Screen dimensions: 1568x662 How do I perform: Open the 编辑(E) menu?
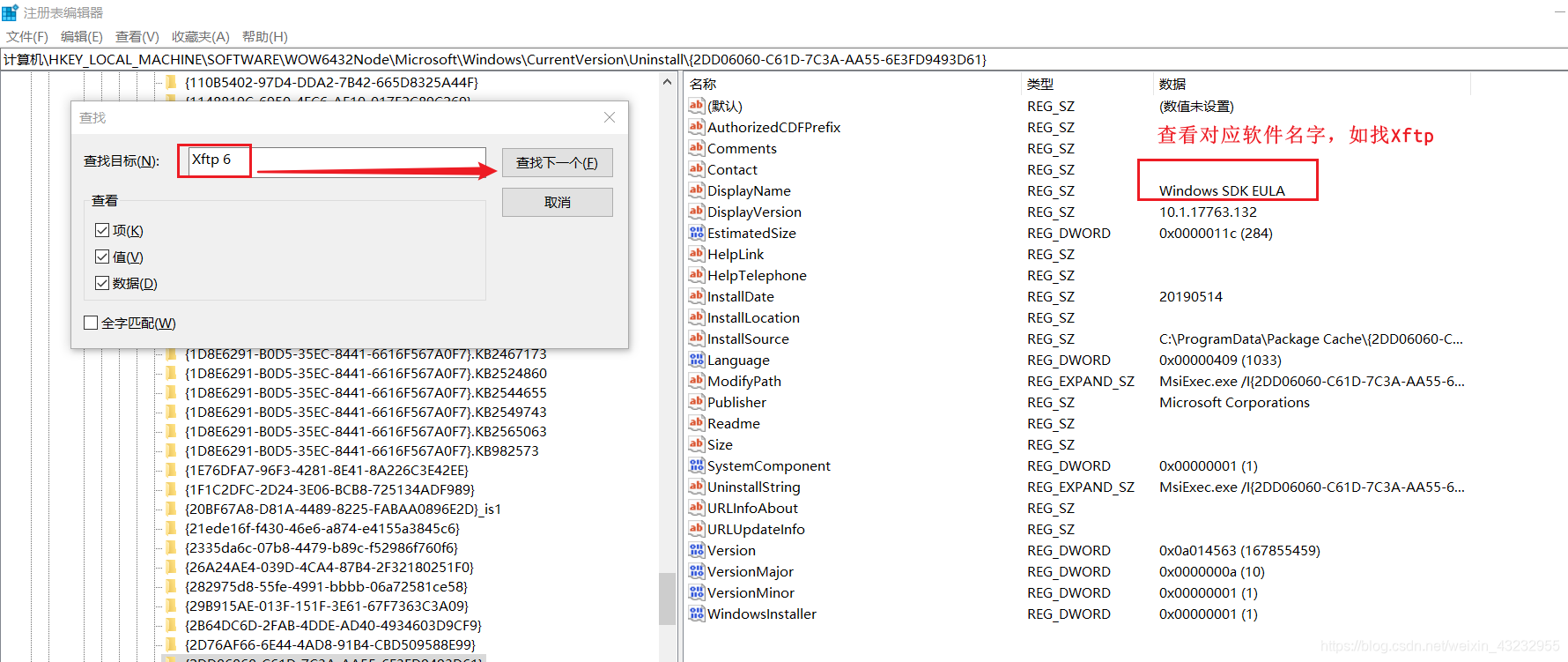pyautogui.click(x=82, y=36)
